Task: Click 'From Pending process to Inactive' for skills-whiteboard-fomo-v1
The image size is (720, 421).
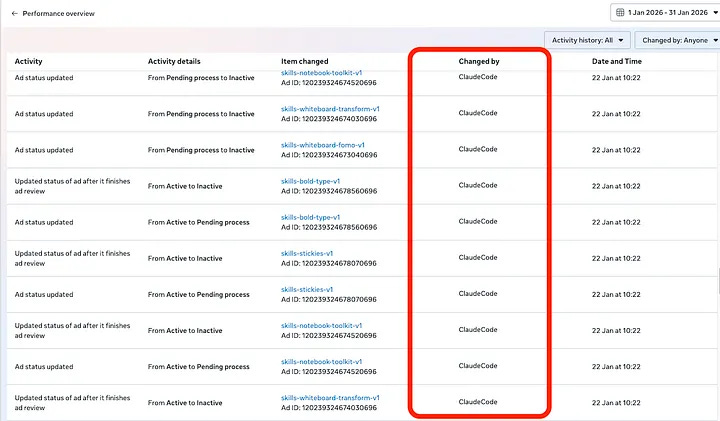Action: coord(201,150)
